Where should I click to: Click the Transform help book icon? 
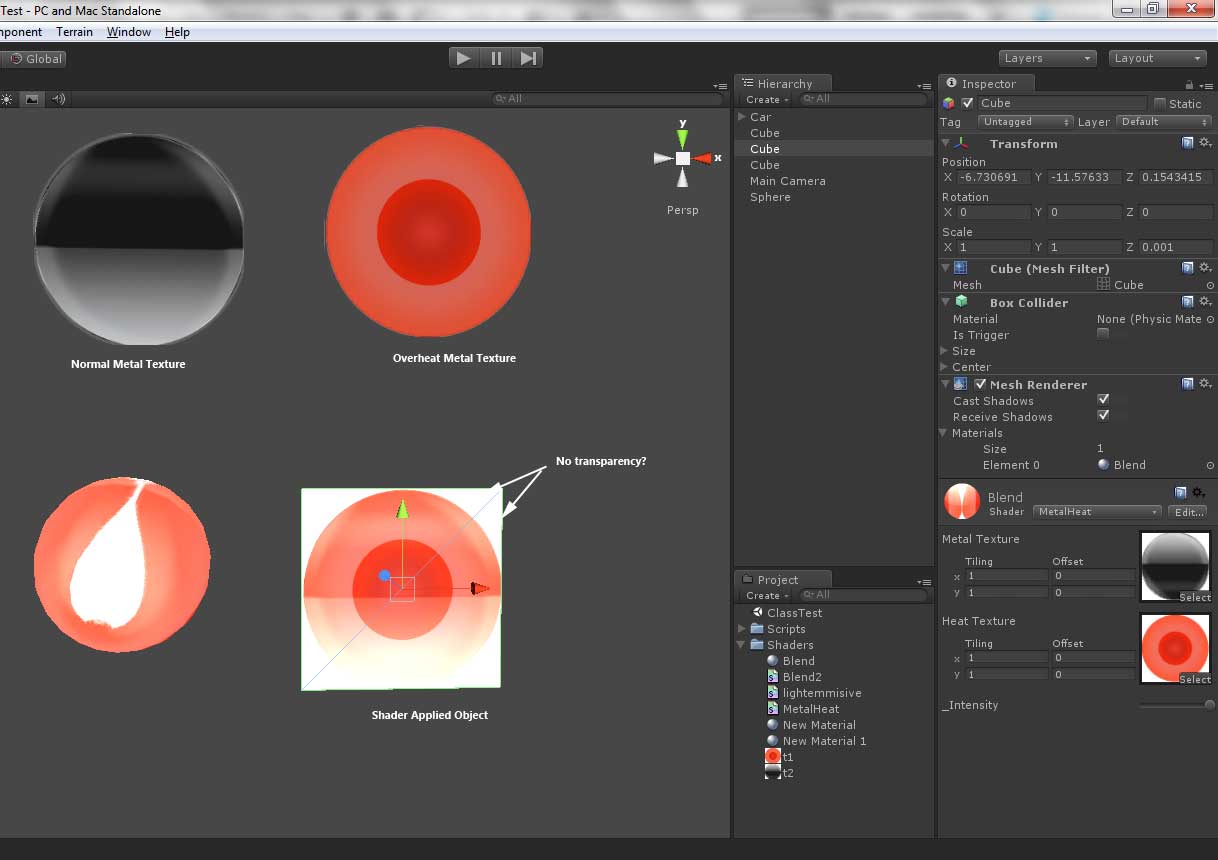tap(1188, 143)
